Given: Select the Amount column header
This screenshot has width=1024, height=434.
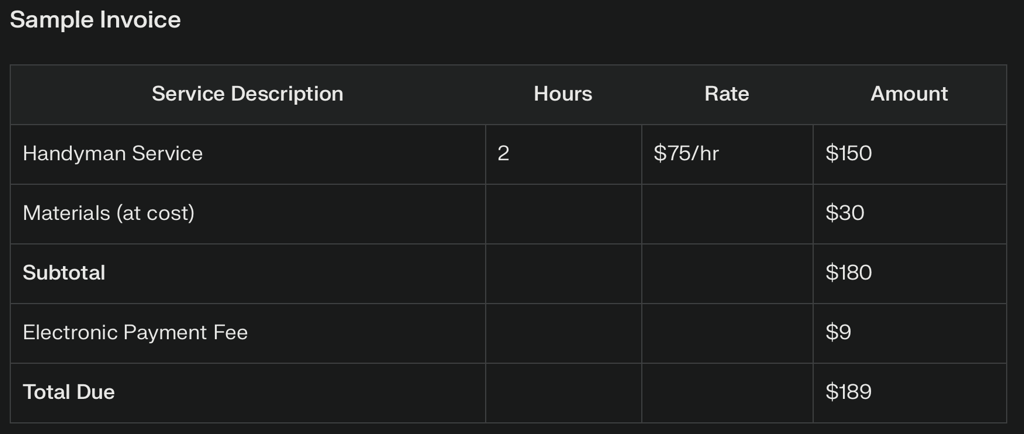Looking at the screenshot, I should 908,94.
